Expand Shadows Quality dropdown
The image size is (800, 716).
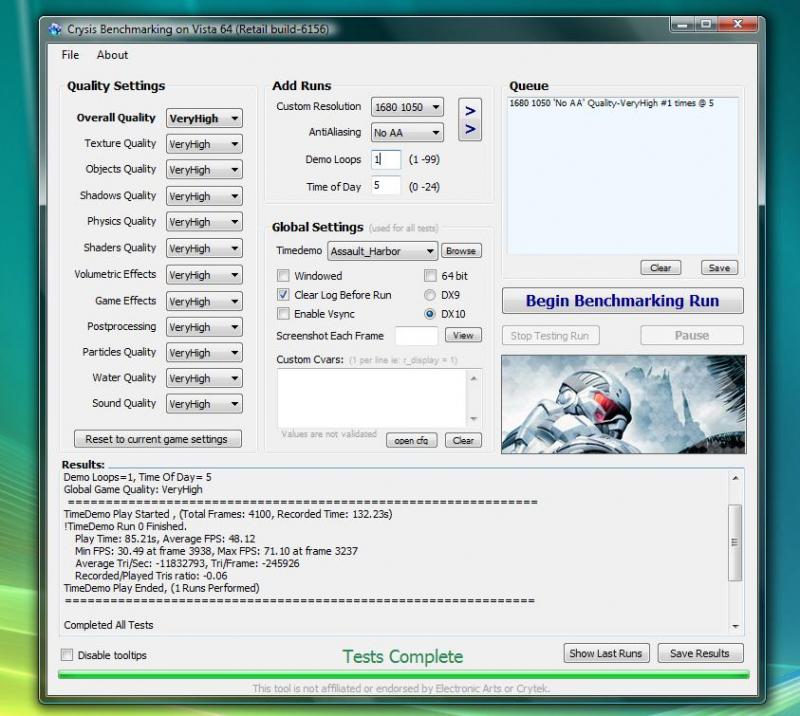(x=204, y=196)
